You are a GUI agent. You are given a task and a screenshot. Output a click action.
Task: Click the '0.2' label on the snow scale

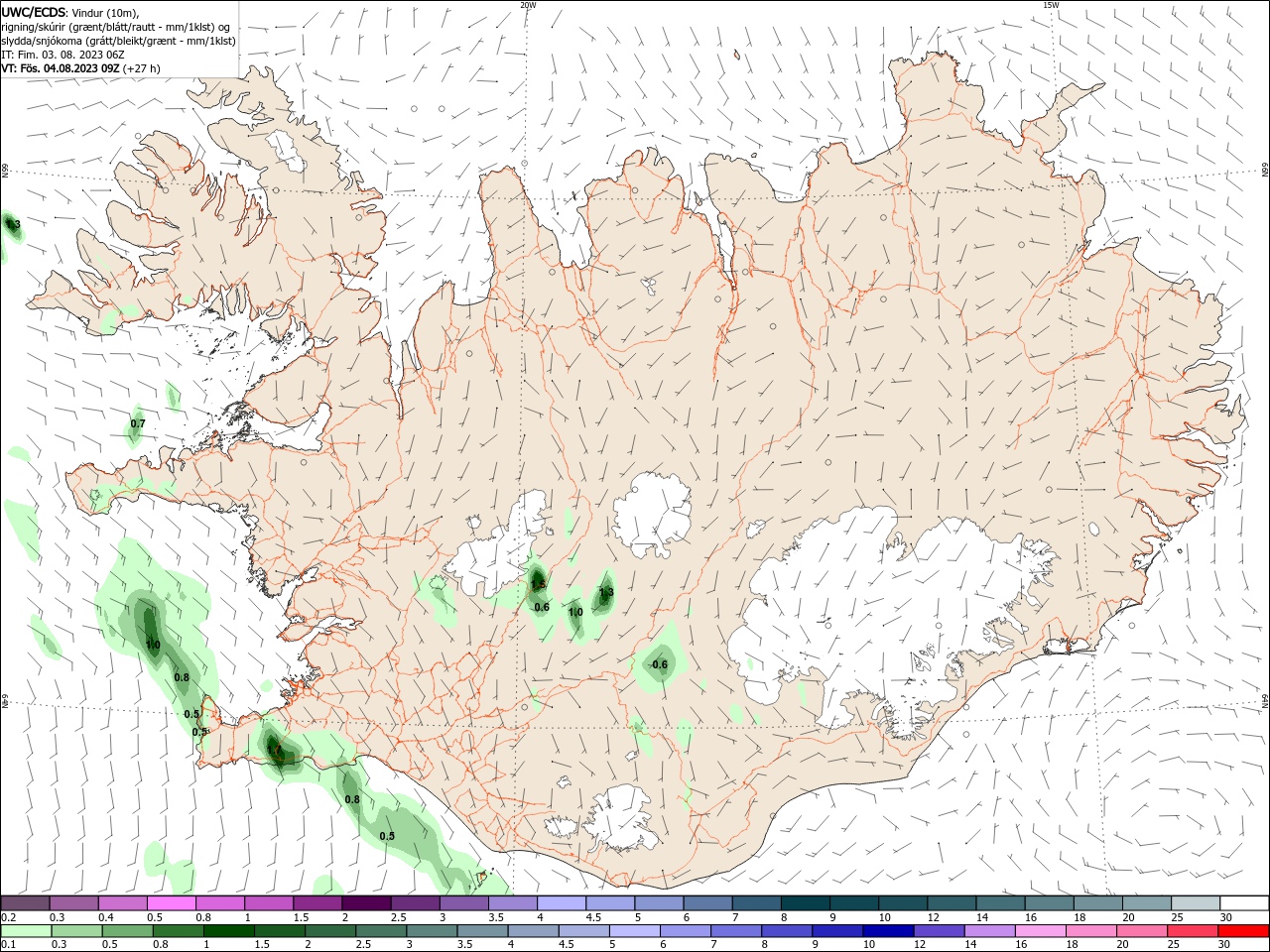coord(8,918)
